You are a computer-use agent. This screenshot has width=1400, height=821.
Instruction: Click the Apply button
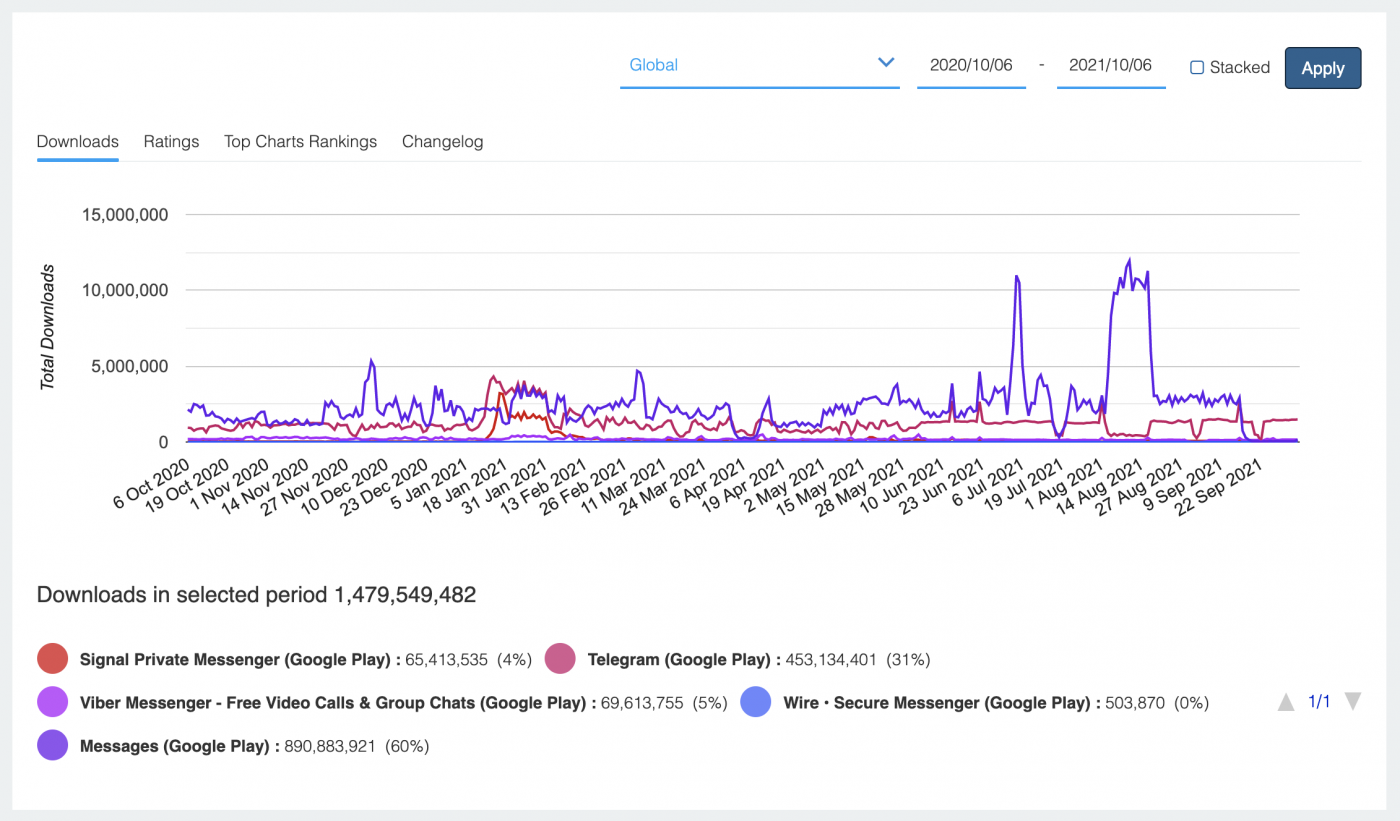click(x=1322, y=68)
